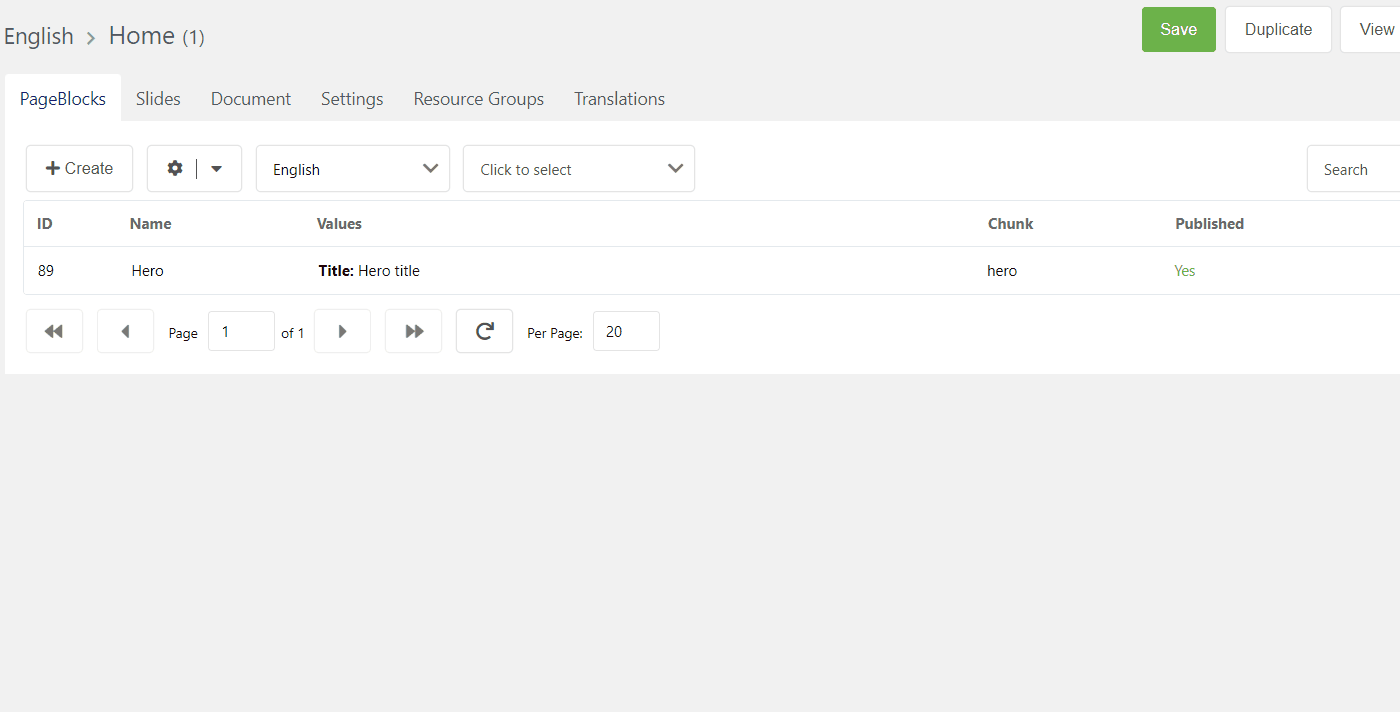This screenshot has width=1400, height=712.
Task: Click the Hero name cell
Action: coord(148,271)
